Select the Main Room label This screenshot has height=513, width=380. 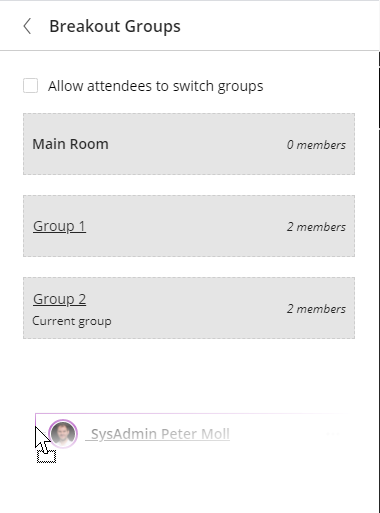pyautogui.click(x=70, y=144)
